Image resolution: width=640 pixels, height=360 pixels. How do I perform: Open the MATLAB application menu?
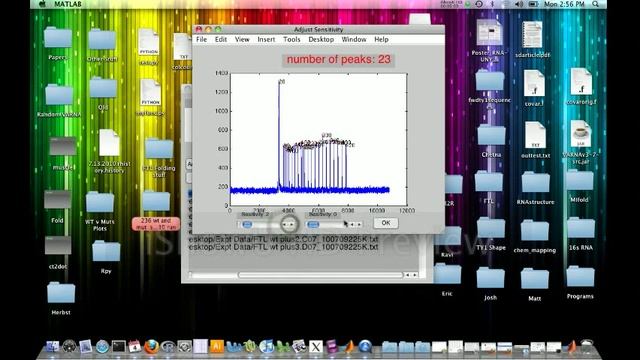pyautogui.click(x=67, y=4)
